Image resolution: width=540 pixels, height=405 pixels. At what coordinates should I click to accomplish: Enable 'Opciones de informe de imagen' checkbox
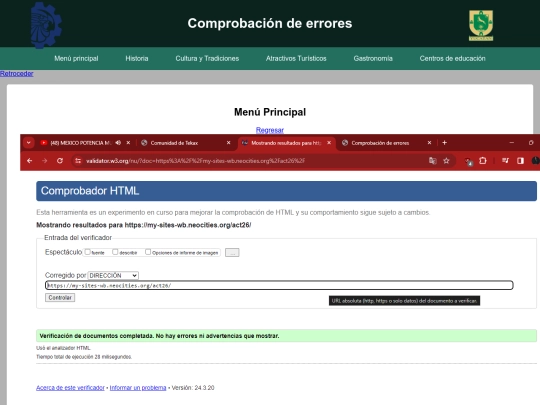(x=148, y=252)
